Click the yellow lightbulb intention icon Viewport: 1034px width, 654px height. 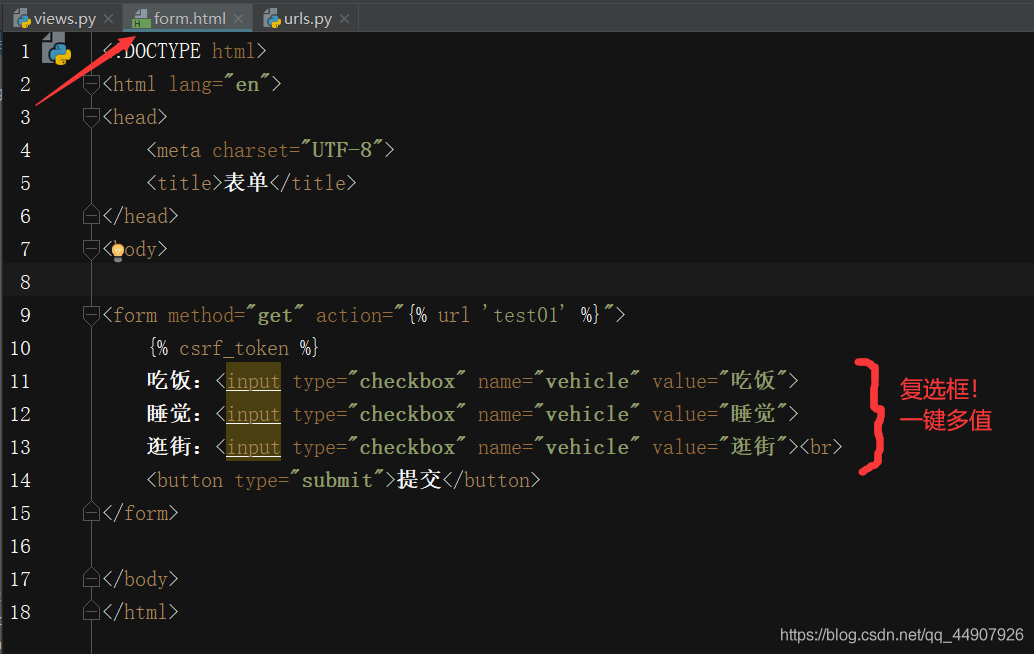[x=117, y=250]
